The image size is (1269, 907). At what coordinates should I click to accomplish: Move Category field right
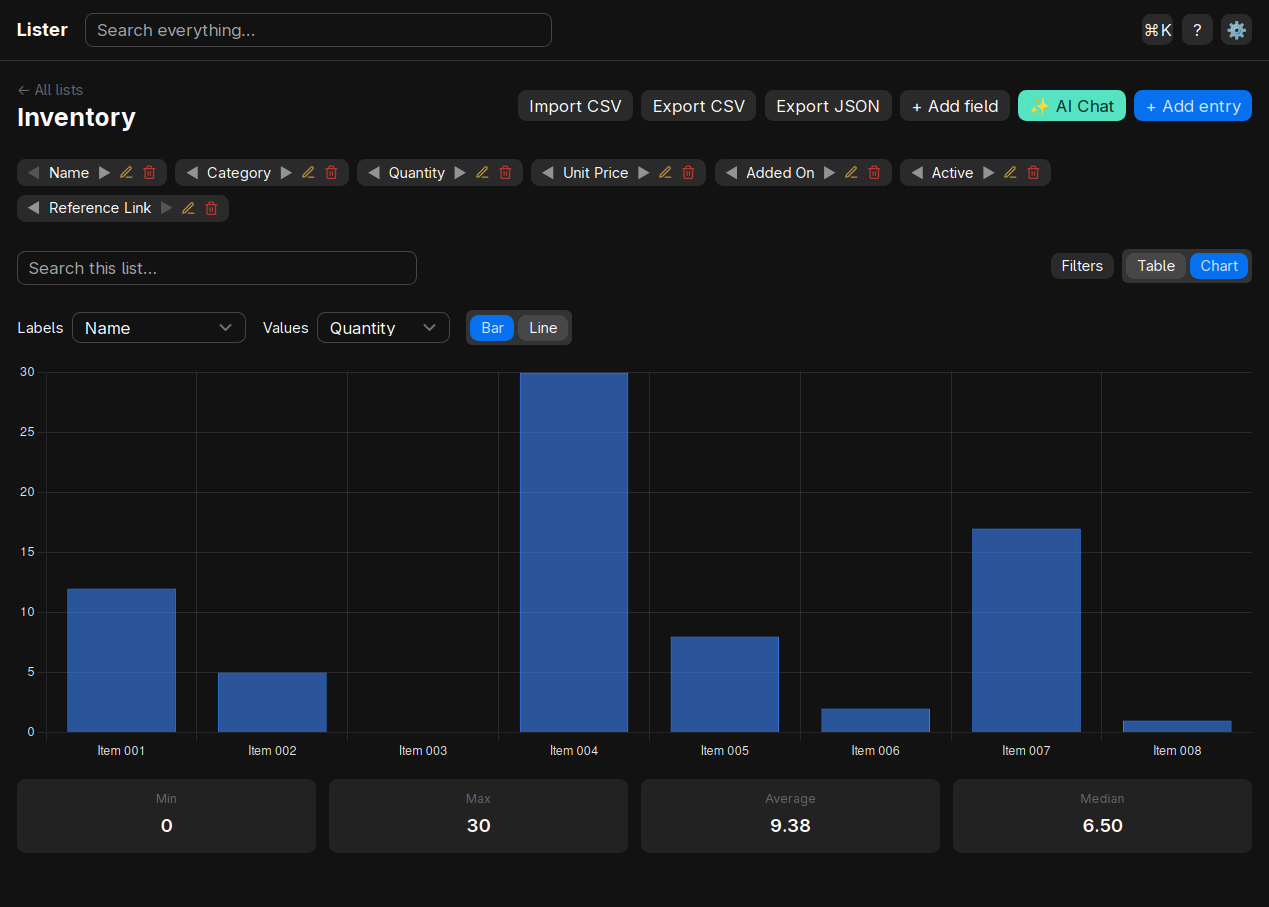pyautogui.click(x=286, y=173)
